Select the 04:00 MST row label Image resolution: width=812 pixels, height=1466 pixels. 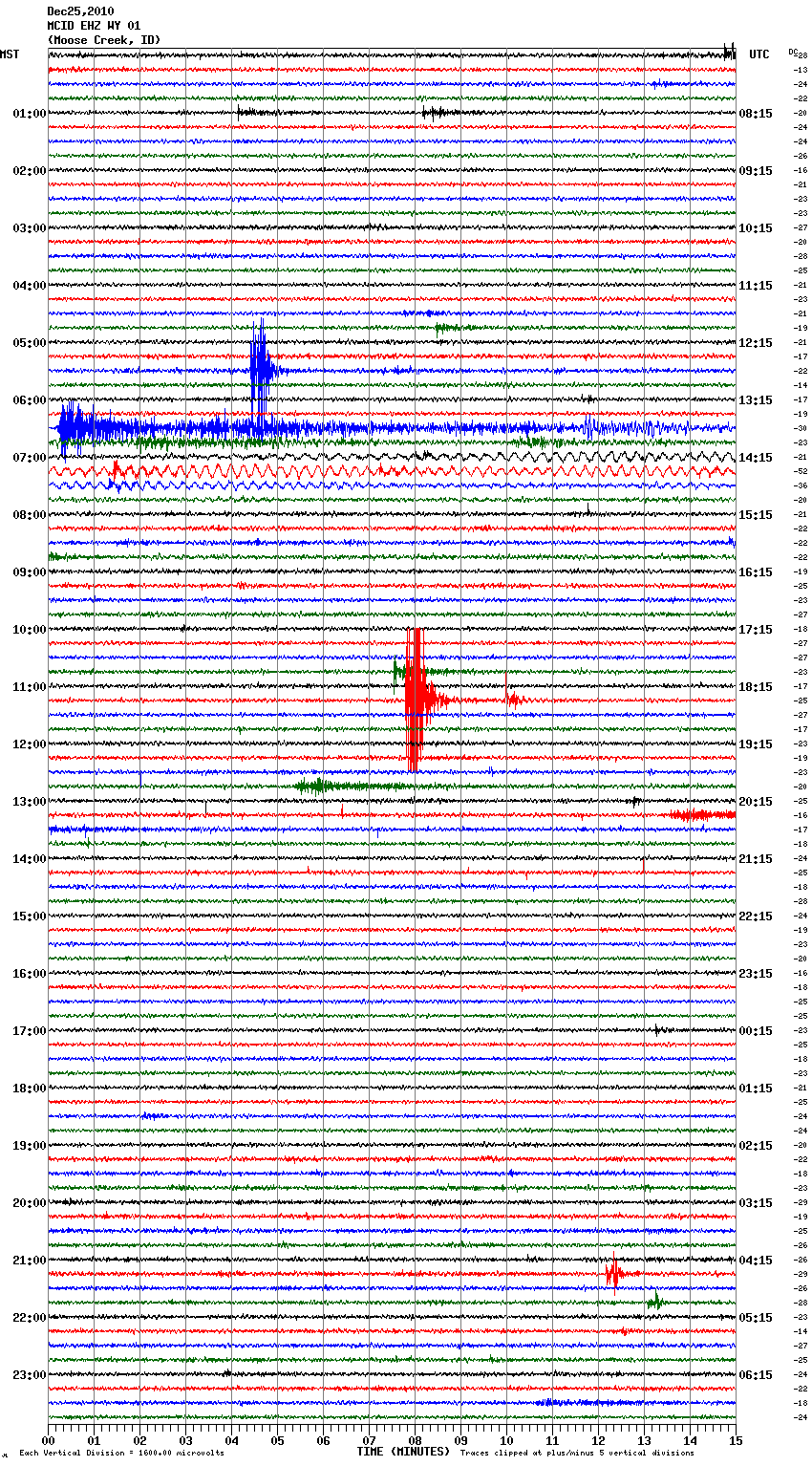[x=30, y=286]
